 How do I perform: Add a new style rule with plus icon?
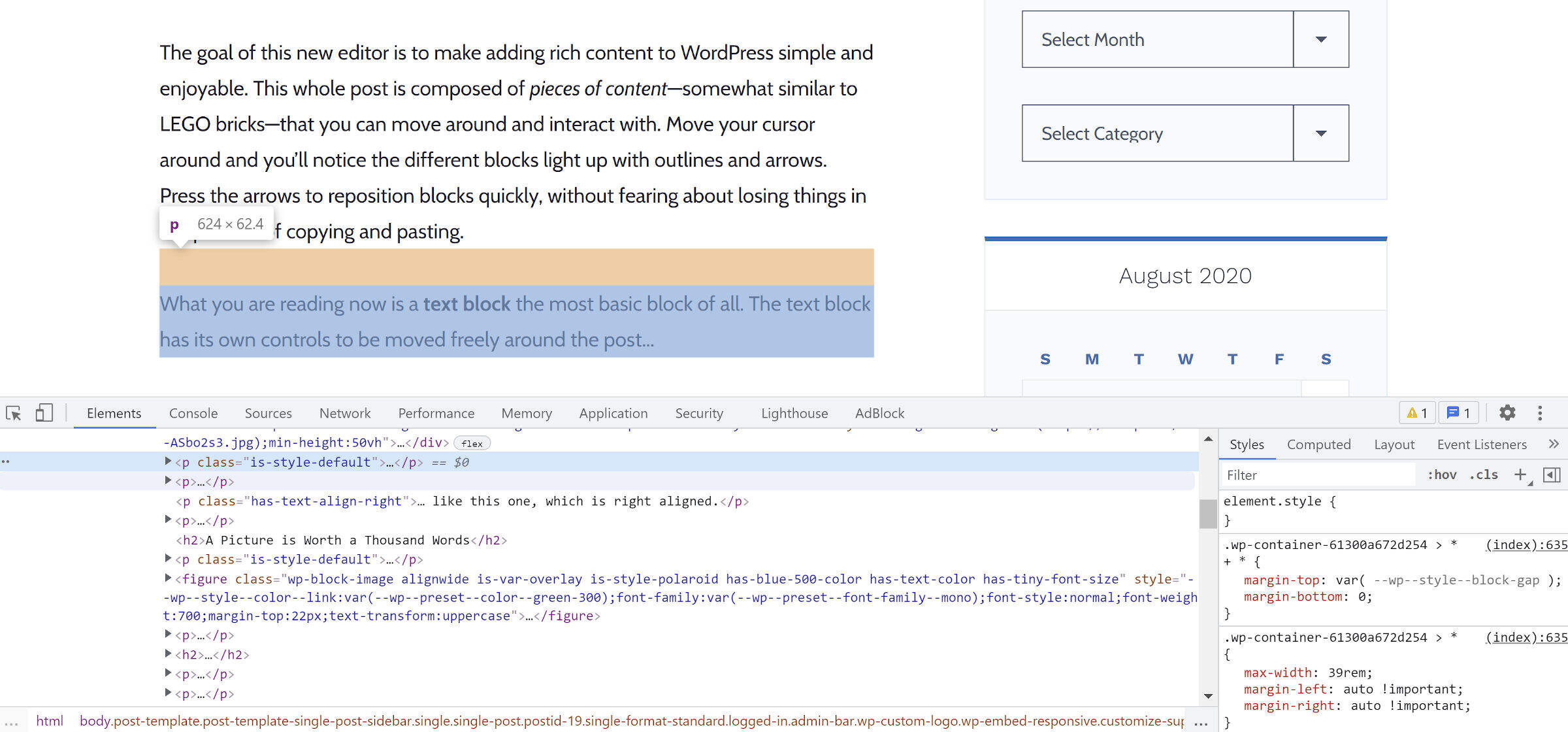click(x=1520, y=474)
